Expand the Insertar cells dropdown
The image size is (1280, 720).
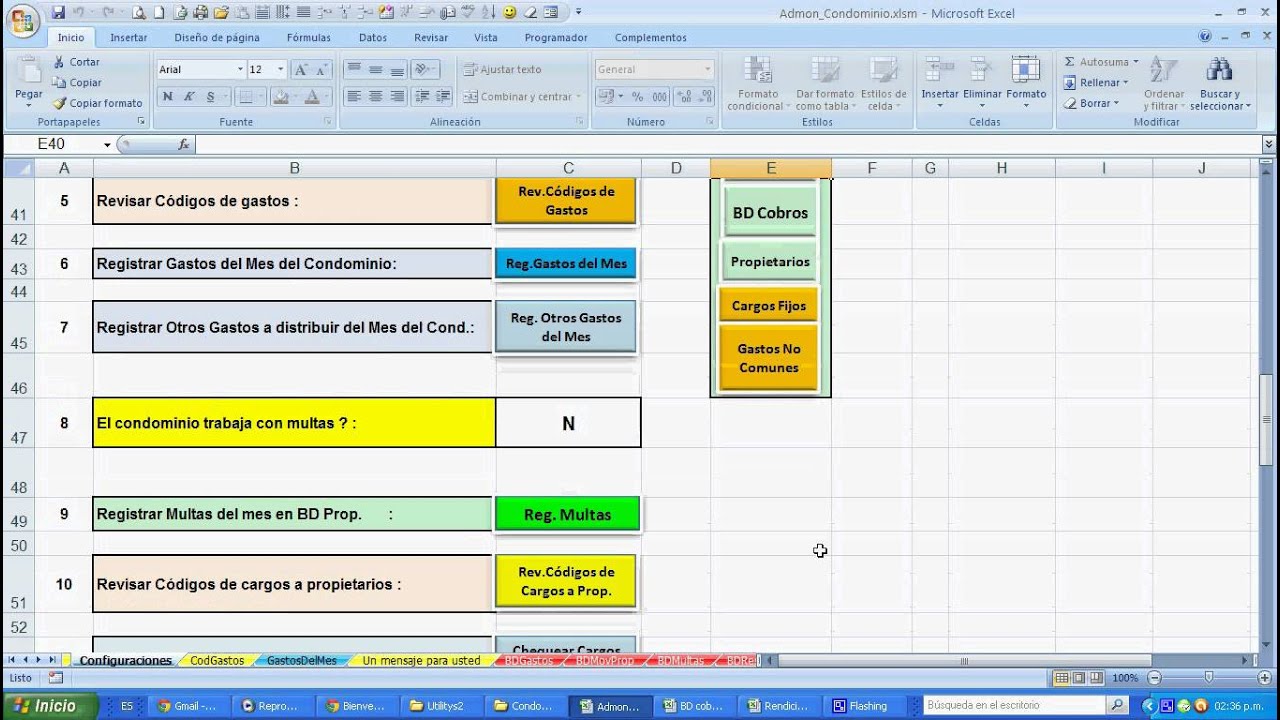(x=940, y=105)
